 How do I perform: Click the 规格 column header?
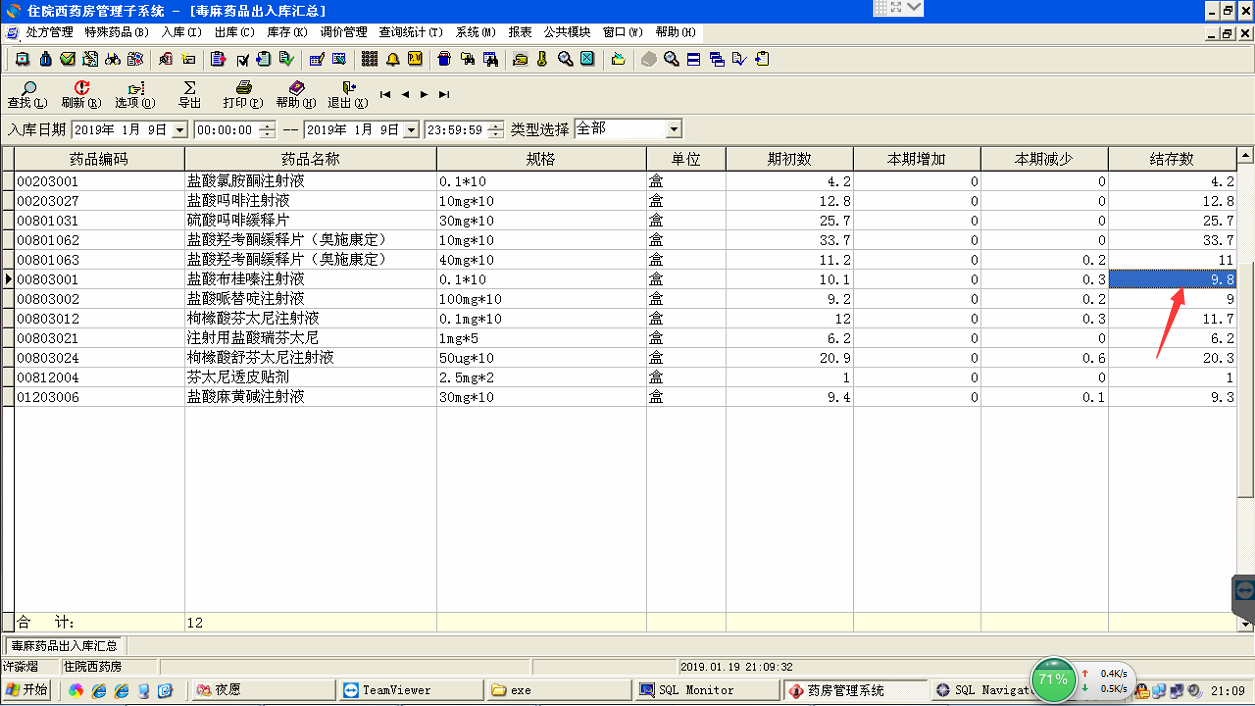(541, 159)
